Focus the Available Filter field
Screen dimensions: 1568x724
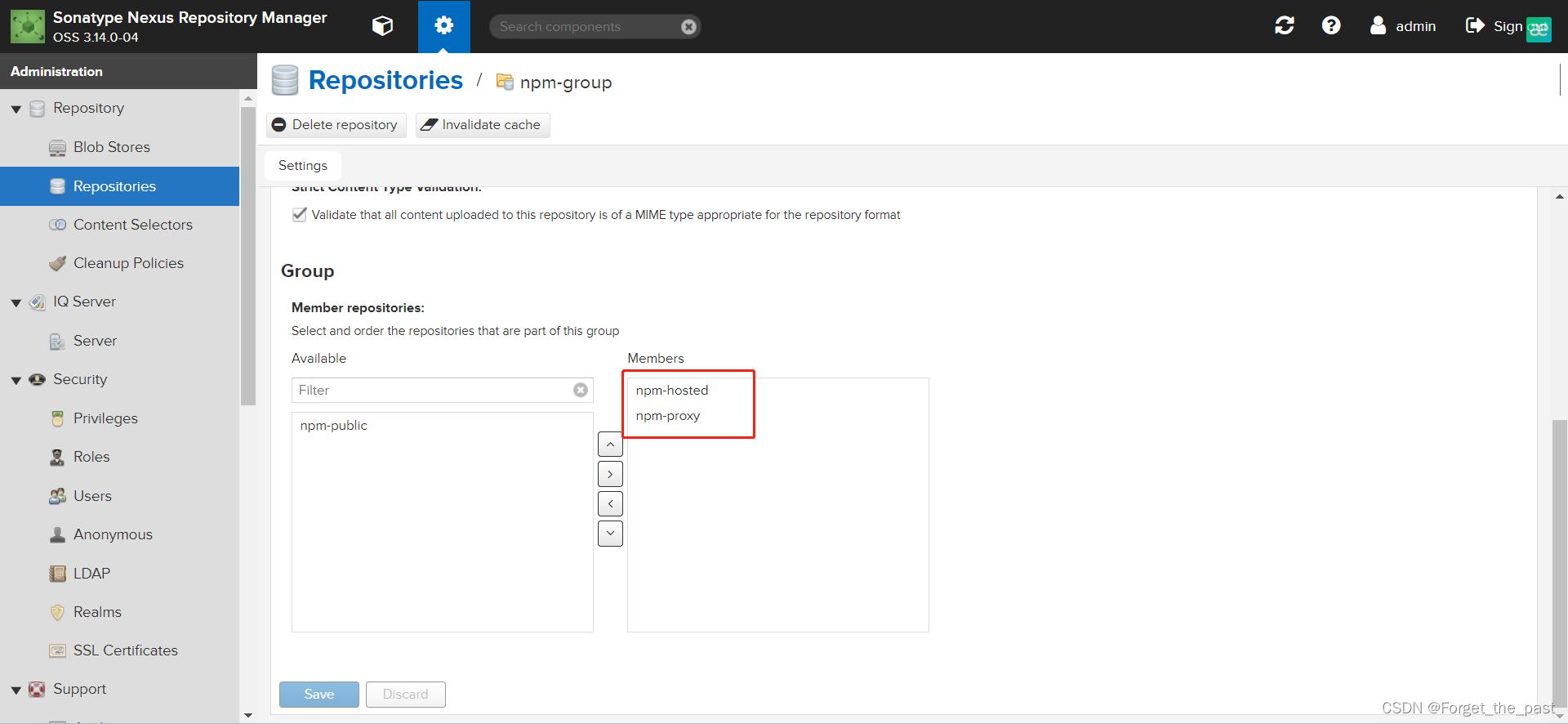[433, 391]
